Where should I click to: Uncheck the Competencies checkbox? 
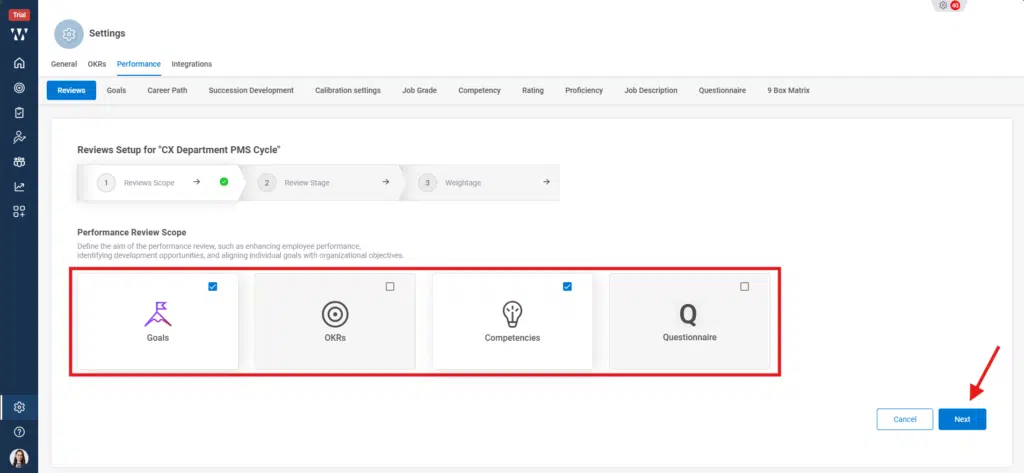[x=567, y=286]
